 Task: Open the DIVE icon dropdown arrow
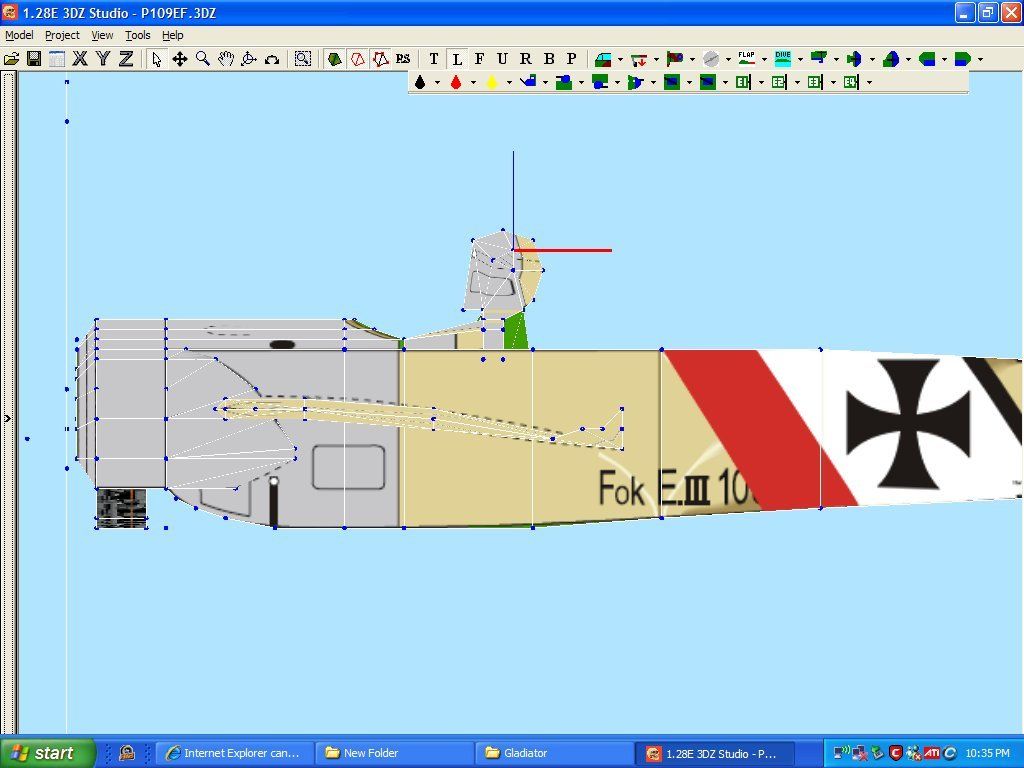(x=800, y=59)
